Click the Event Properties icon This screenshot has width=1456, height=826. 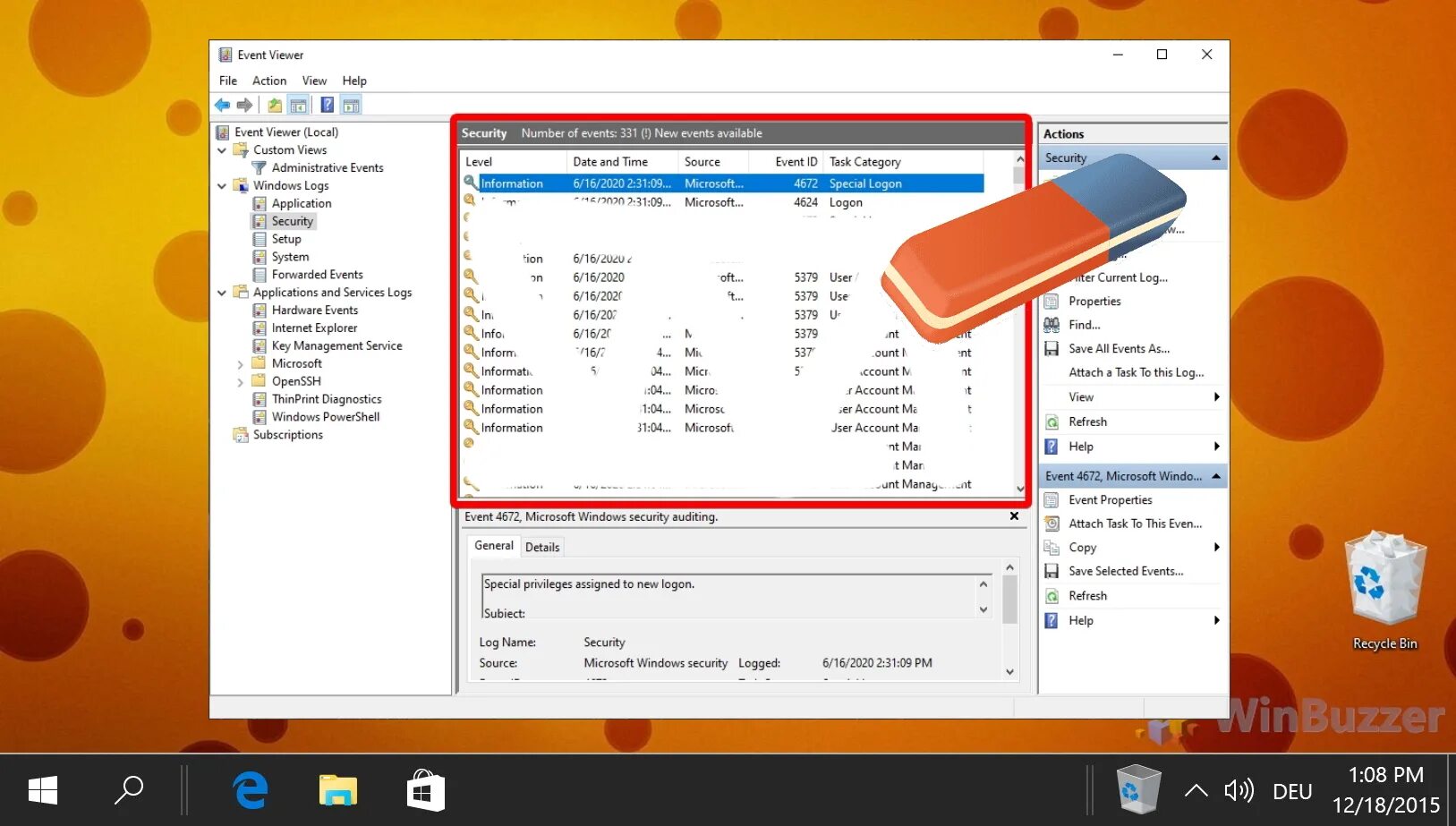click(1052, 500)
